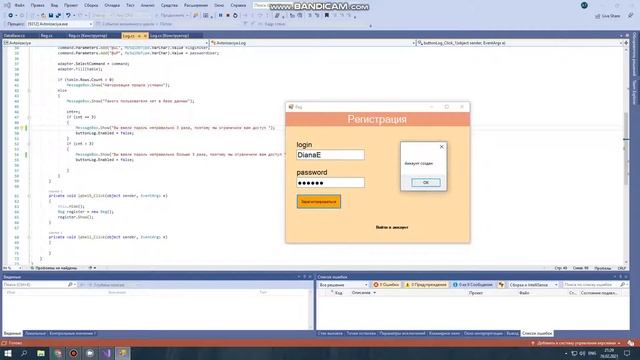
Task: Click add to source control in status bar
Action: (576, 343)
